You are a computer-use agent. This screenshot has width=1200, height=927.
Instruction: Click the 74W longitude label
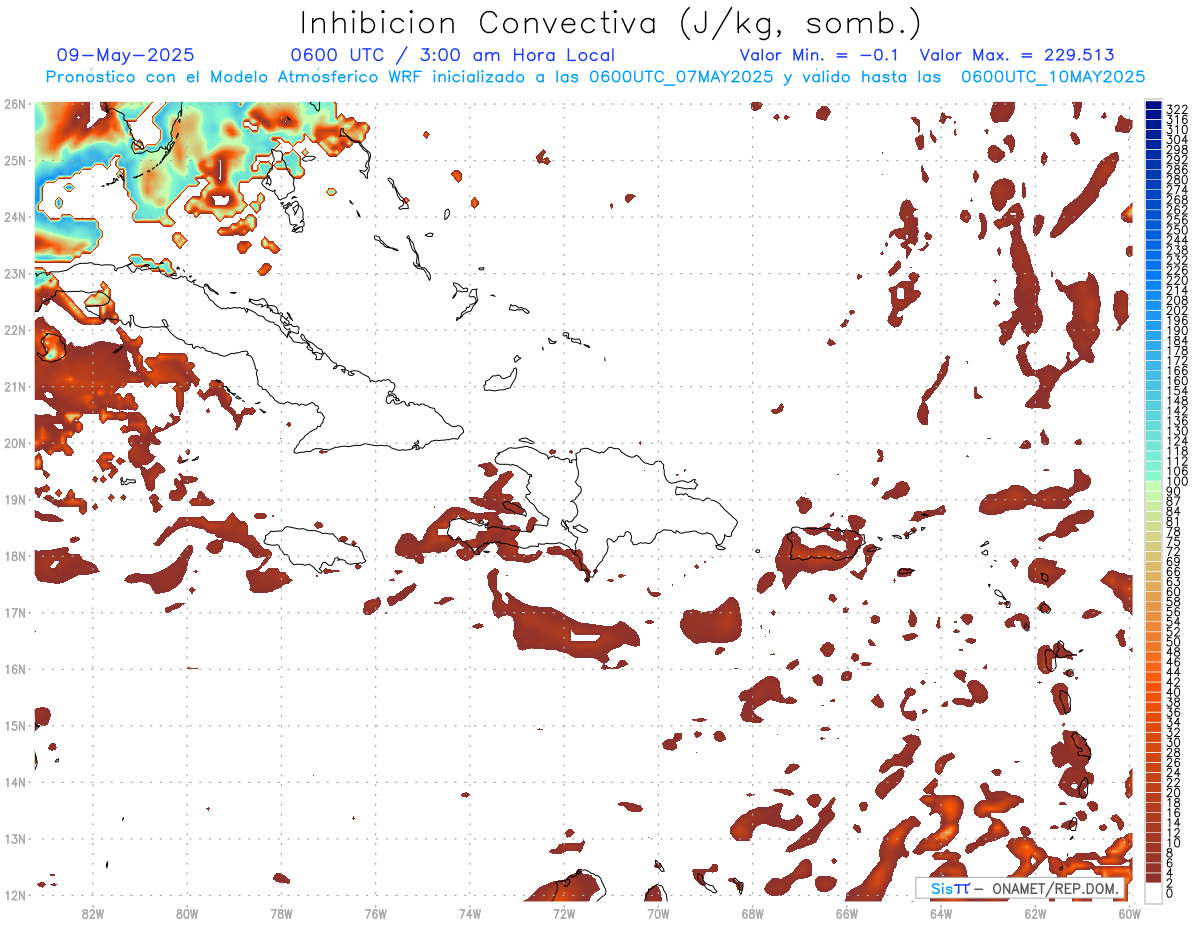[x=470, y=913]
